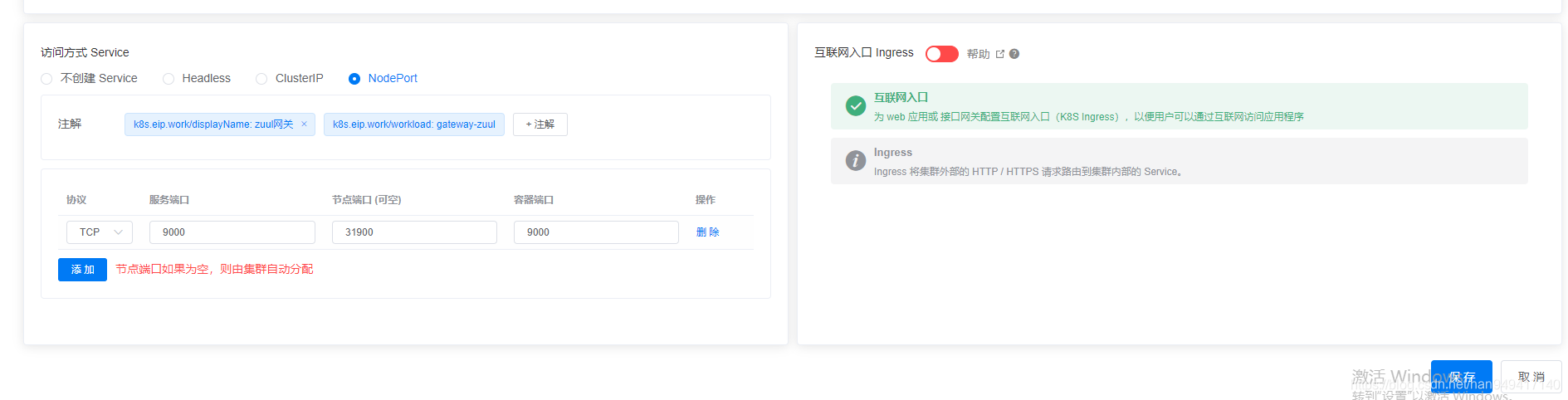Click the Ingress 将集群外部的 HTTP description text
The height and width of the screenshot is (400, 1568).
point(1028,172)
